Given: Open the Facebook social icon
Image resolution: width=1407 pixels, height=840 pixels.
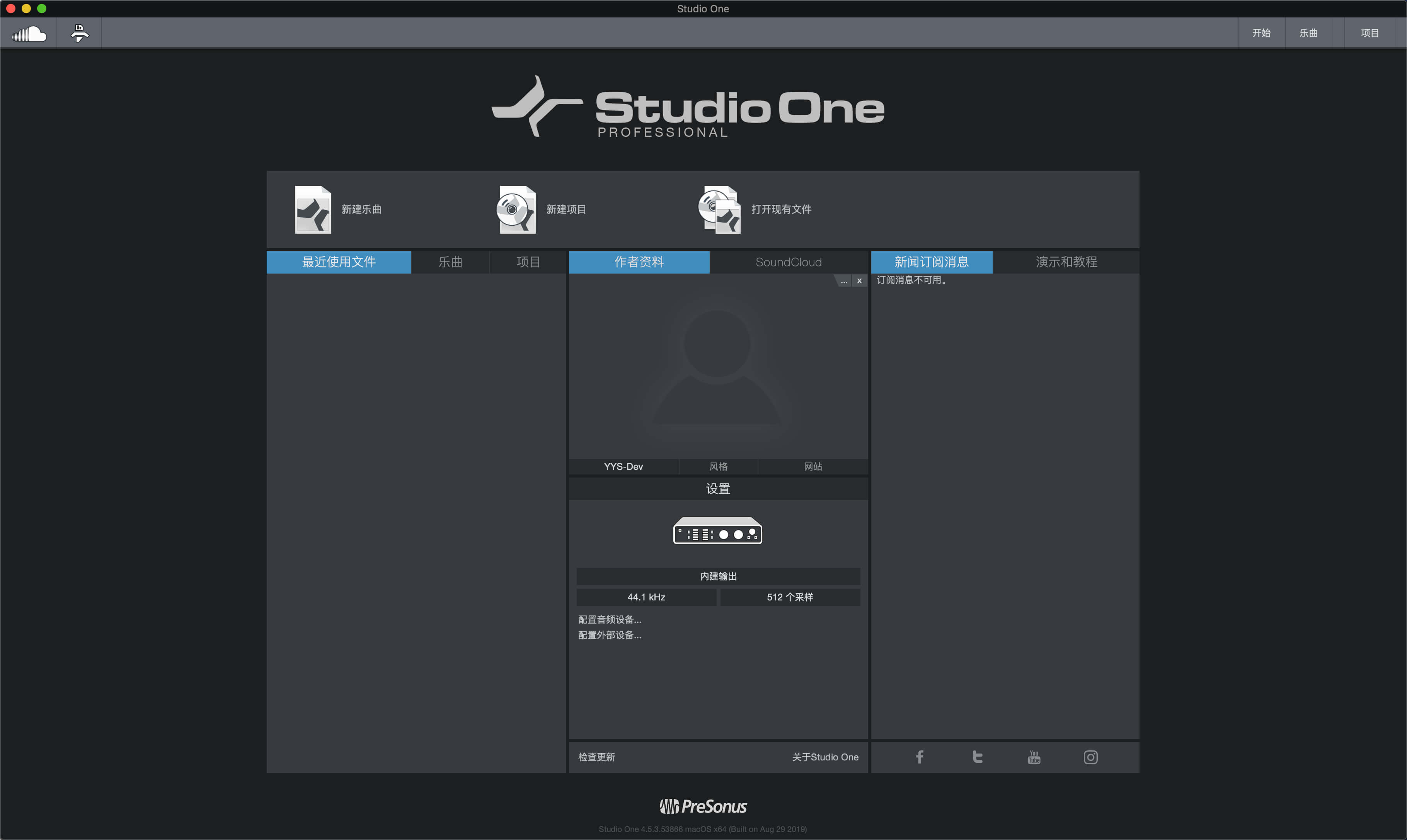Looking at the screenshot, I should pyautogui.click(x=920, y=757).
